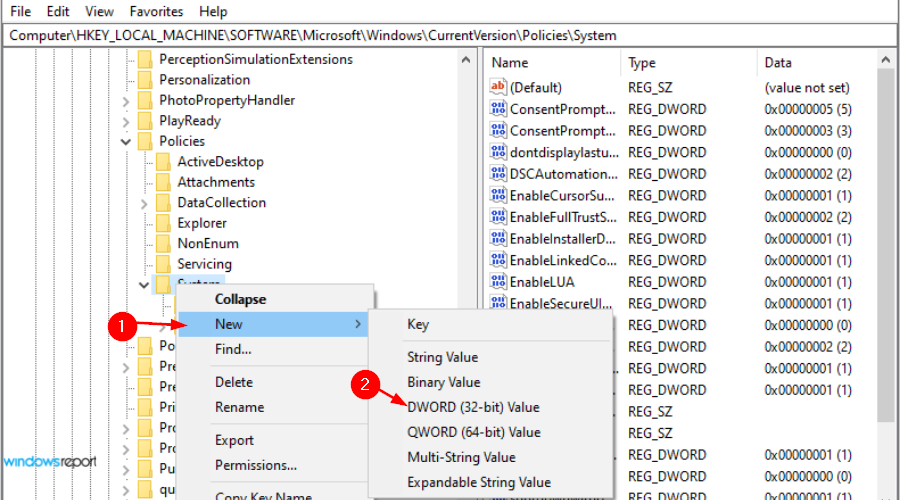The height and width of the screenshot is (500, 900).
Task: Select the Policies folder icon
Action: [145, 141]
